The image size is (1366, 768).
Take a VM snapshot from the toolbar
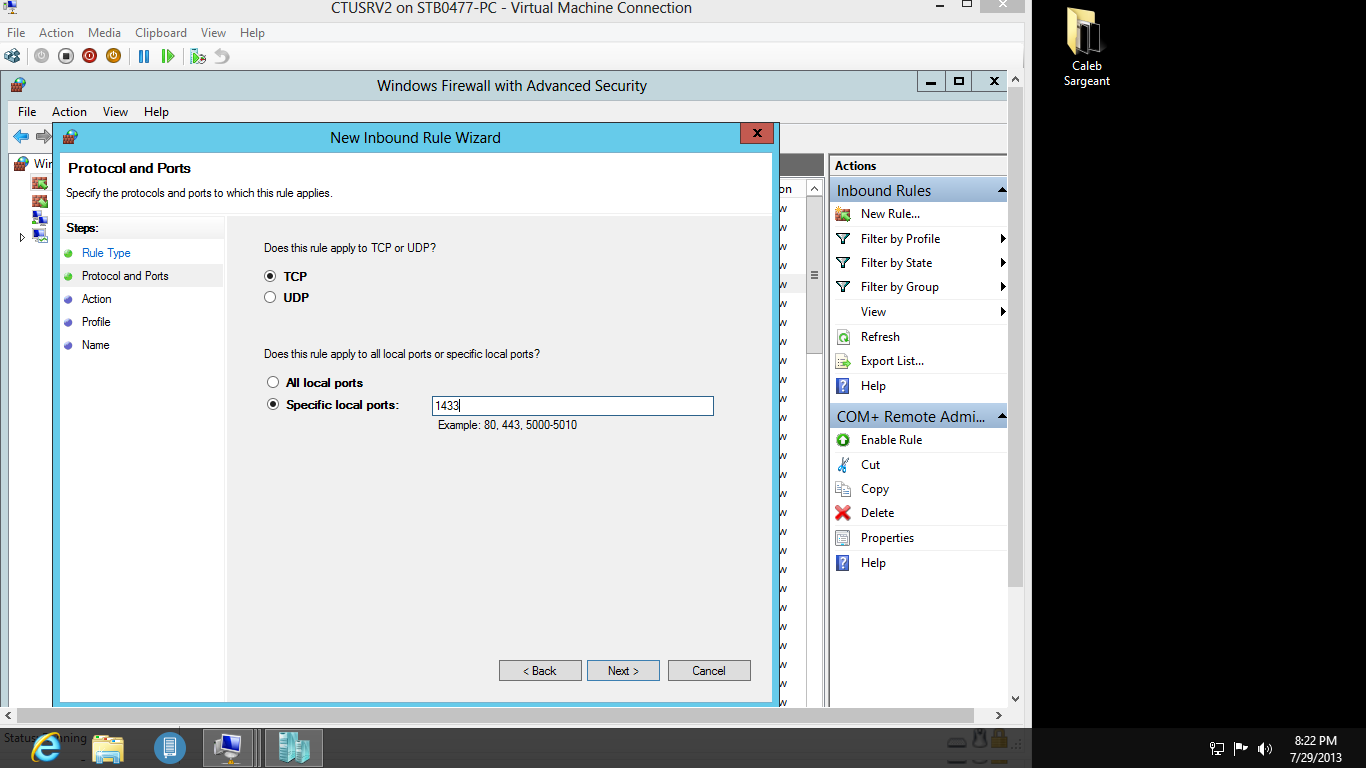pyautogui.click(x=198, y=56)
